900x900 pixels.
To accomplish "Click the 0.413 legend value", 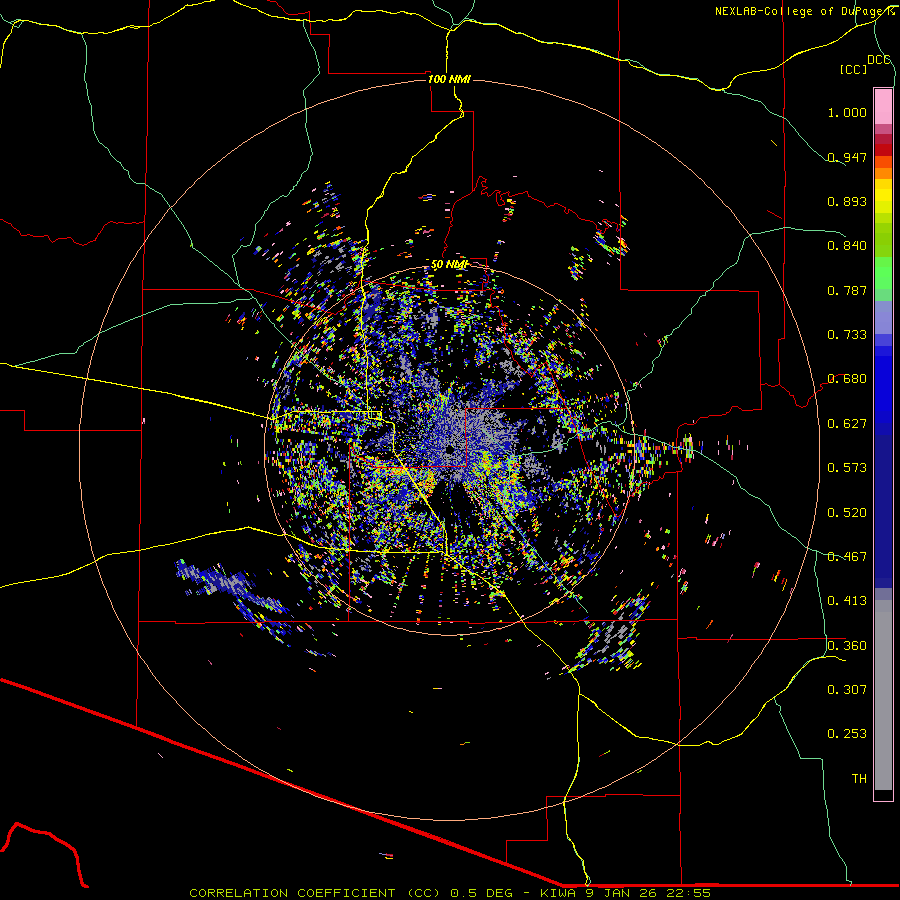I will pyautogui.click(x=847, y=601).
